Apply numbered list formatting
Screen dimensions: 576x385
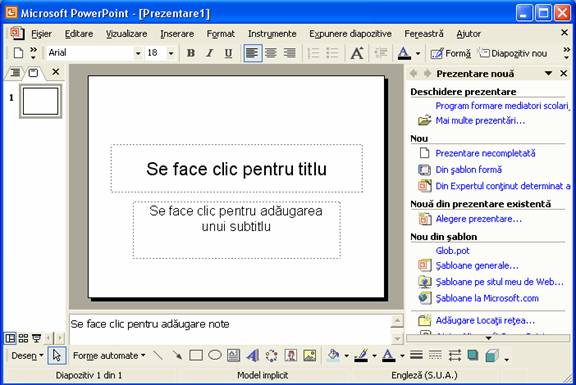[x=313, y=53]
